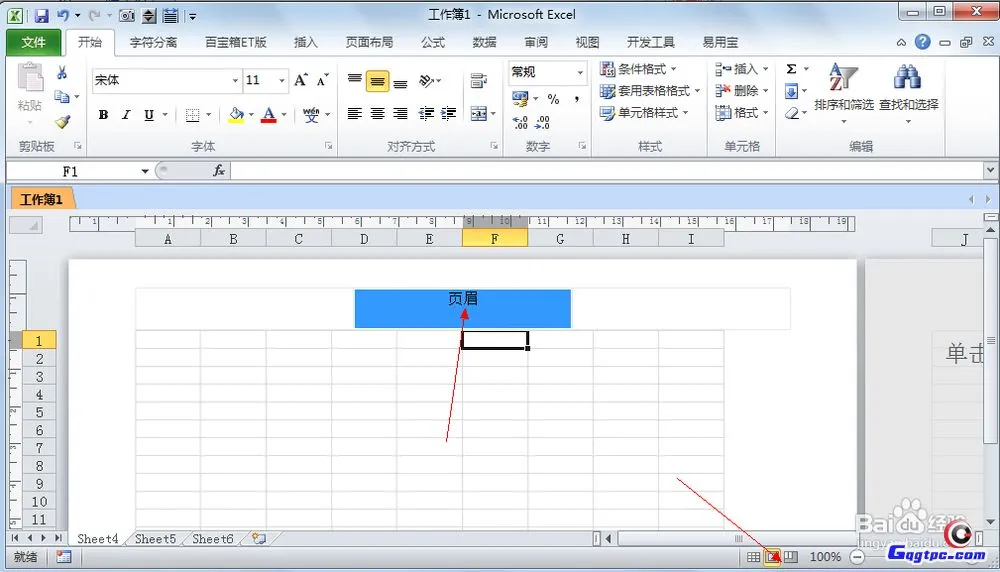Open the Conditional Formatting (条件格式) dropdown
Screen dimensions: 1000x572
[x=639, y=69]
